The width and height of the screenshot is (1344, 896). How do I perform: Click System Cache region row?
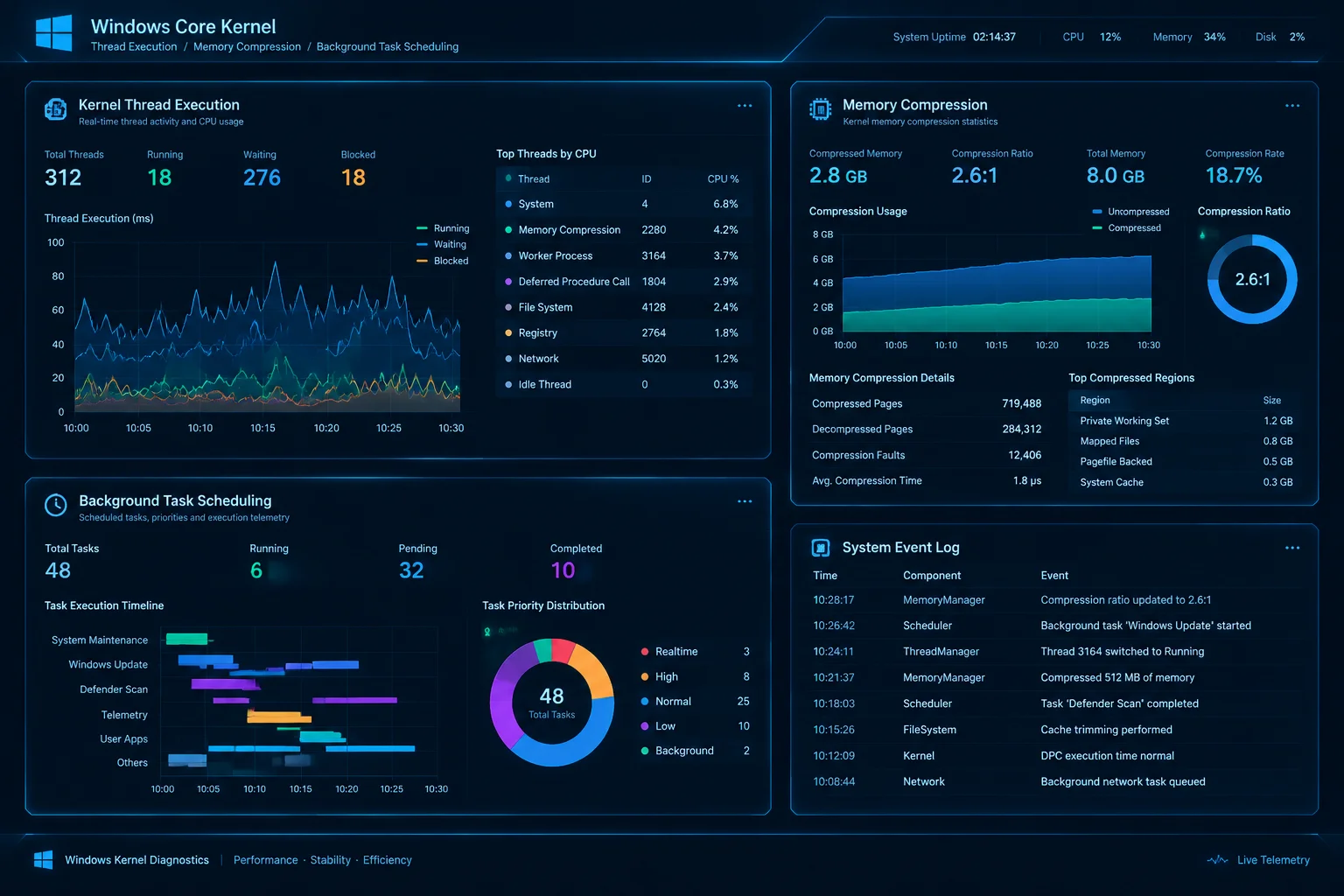coord(1186,482)
